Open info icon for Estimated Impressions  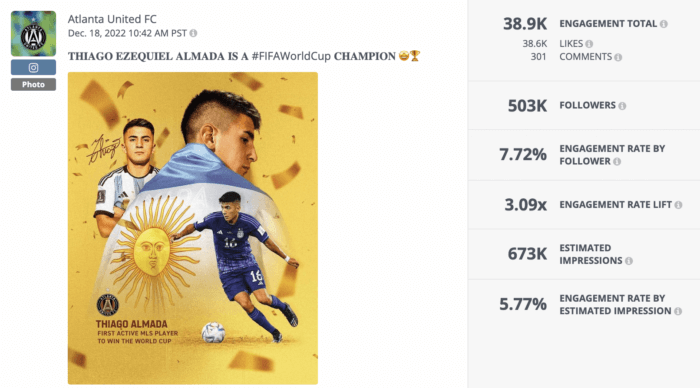(x=629, y=261)
